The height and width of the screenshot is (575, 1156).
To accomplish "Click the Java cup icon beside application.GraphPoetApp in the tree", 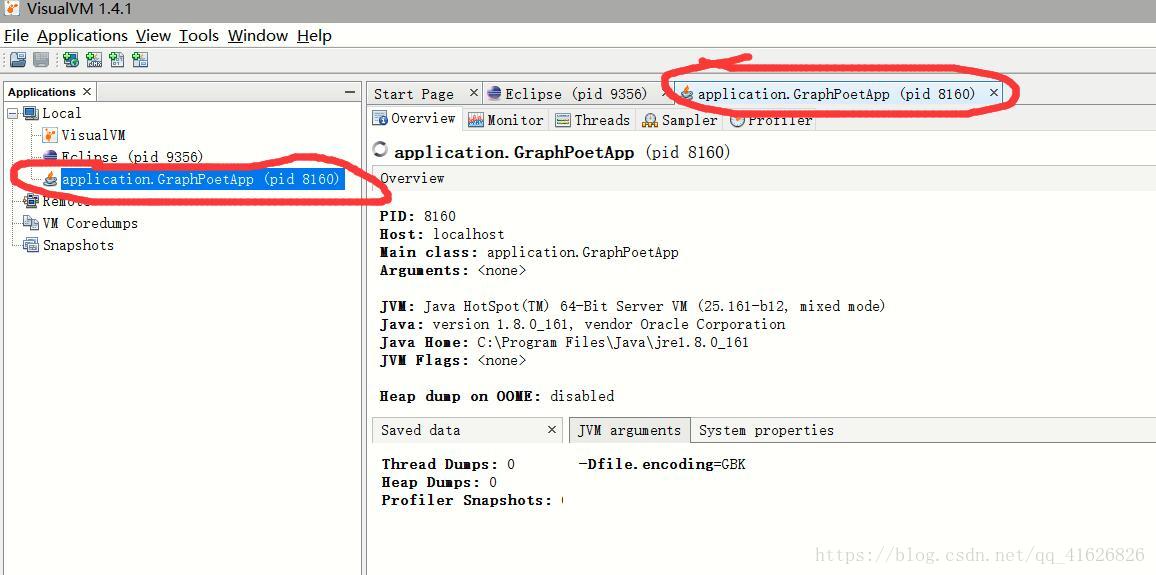I will (x=51, y=179).
